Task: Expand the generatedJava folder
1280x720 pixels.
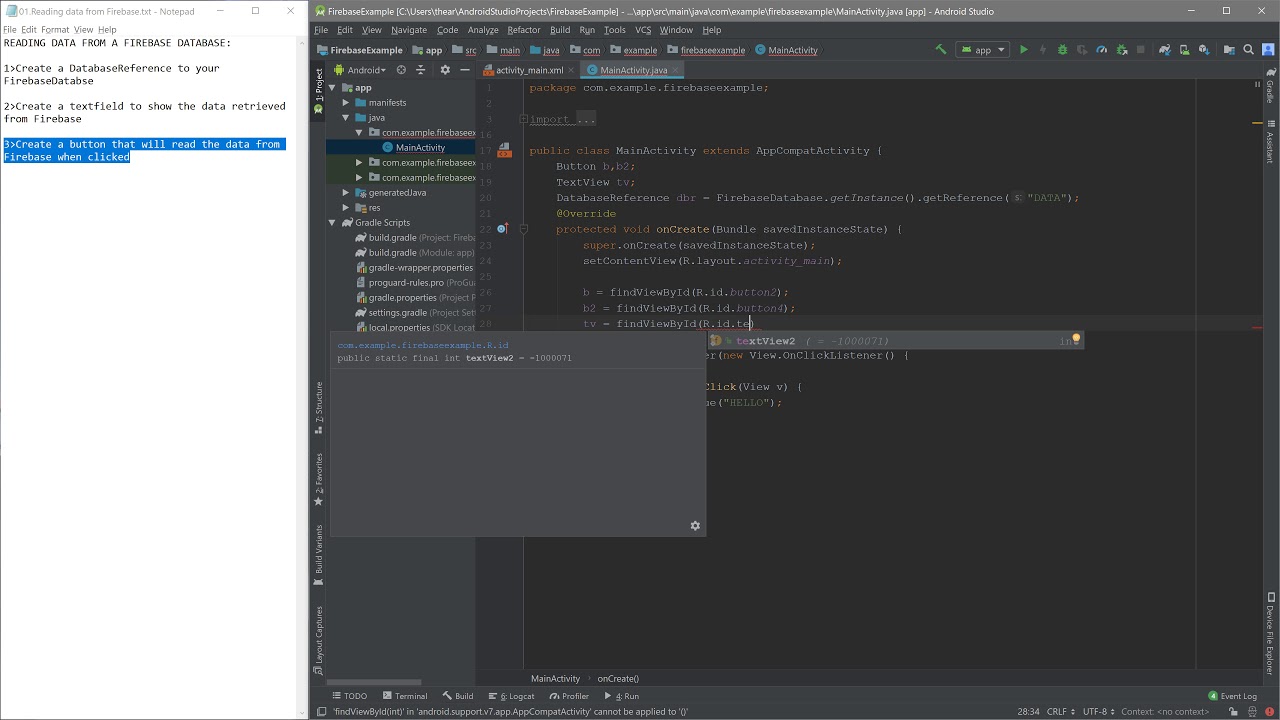Action: point(346,193)
